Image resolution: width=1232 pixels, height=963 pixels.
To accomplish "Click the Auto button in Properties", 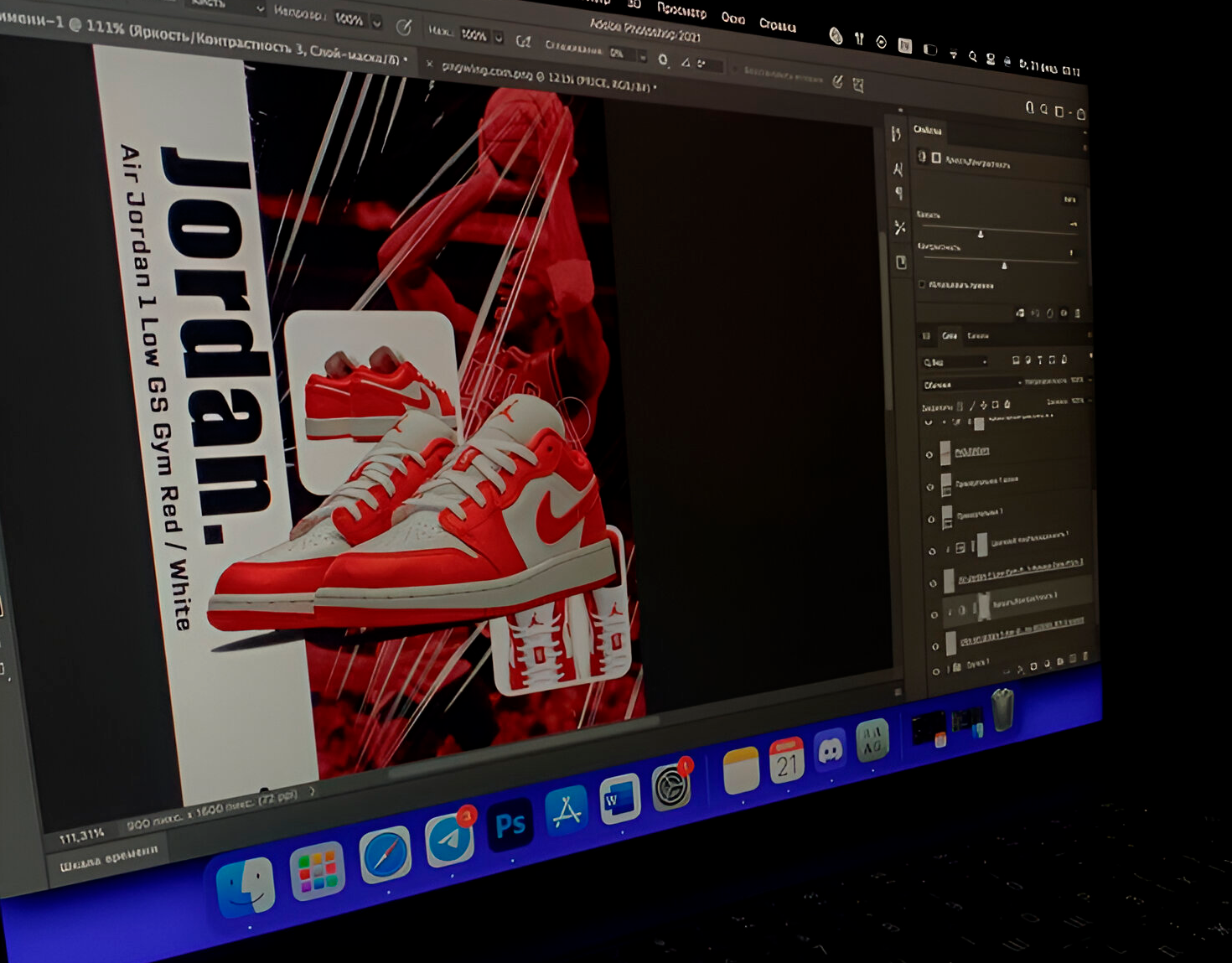I will coord(1069,199).
